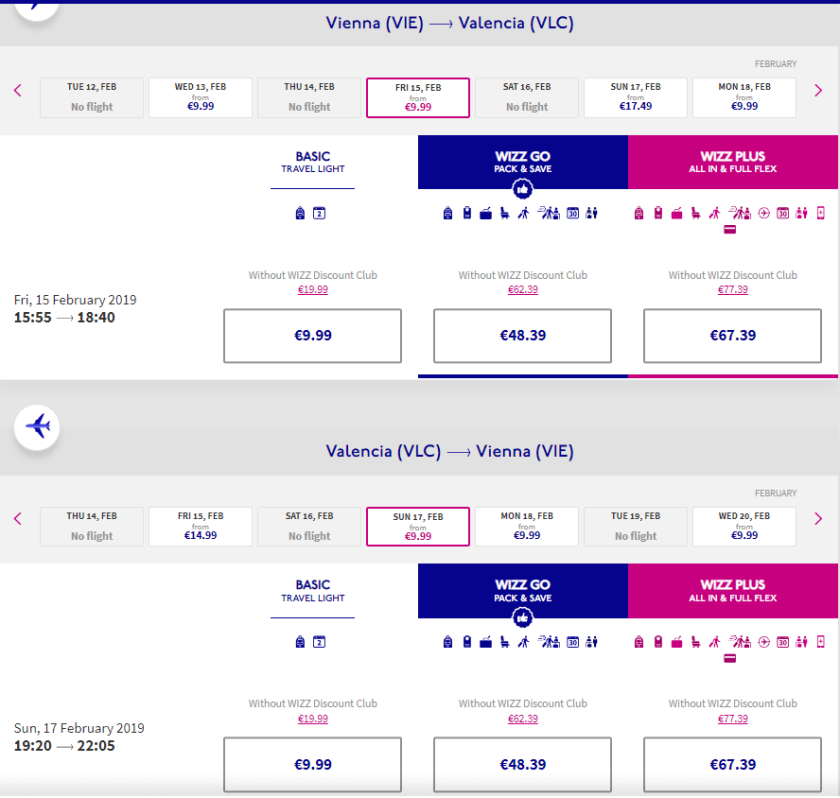
Task: Click the round airplane icon in outbound WIZZ PLUS
Action: [764, 213]
